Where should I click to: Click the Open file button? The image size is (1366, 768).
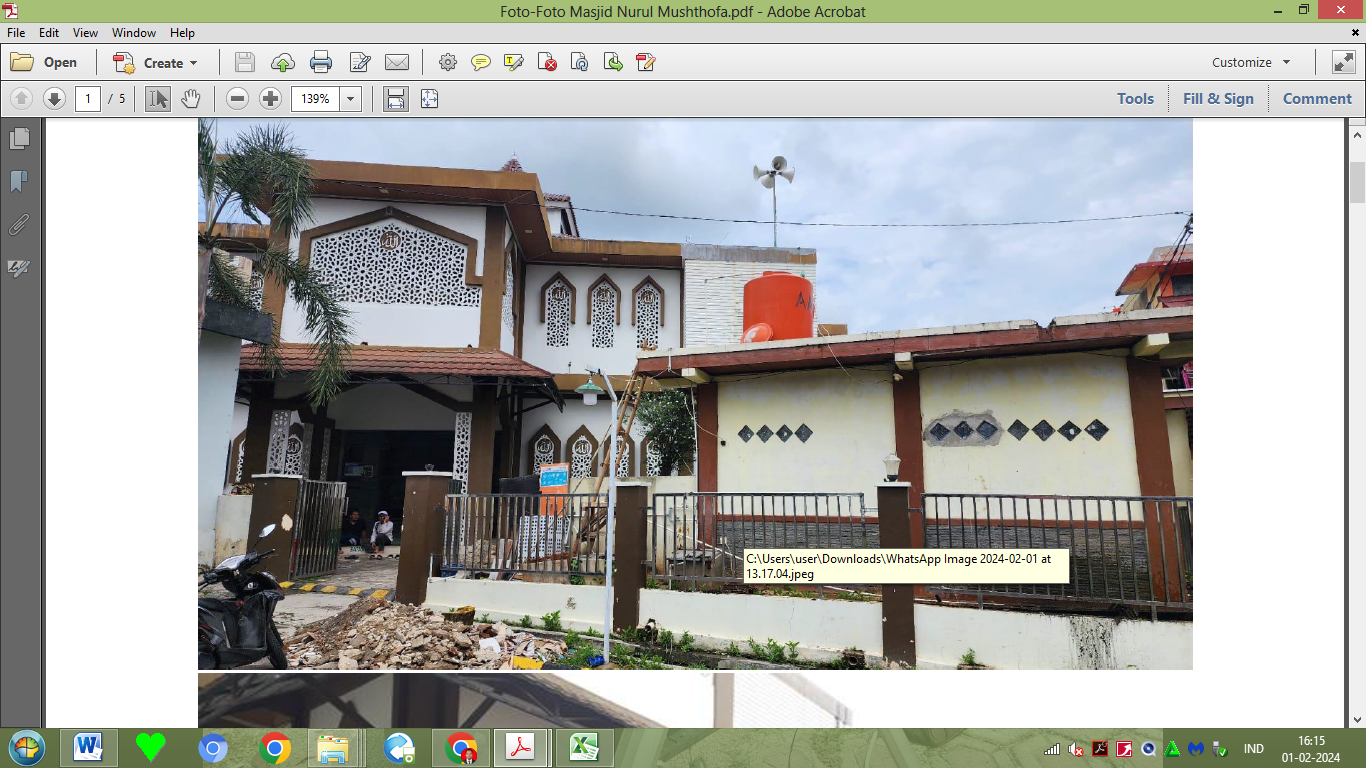coord(44,62)
